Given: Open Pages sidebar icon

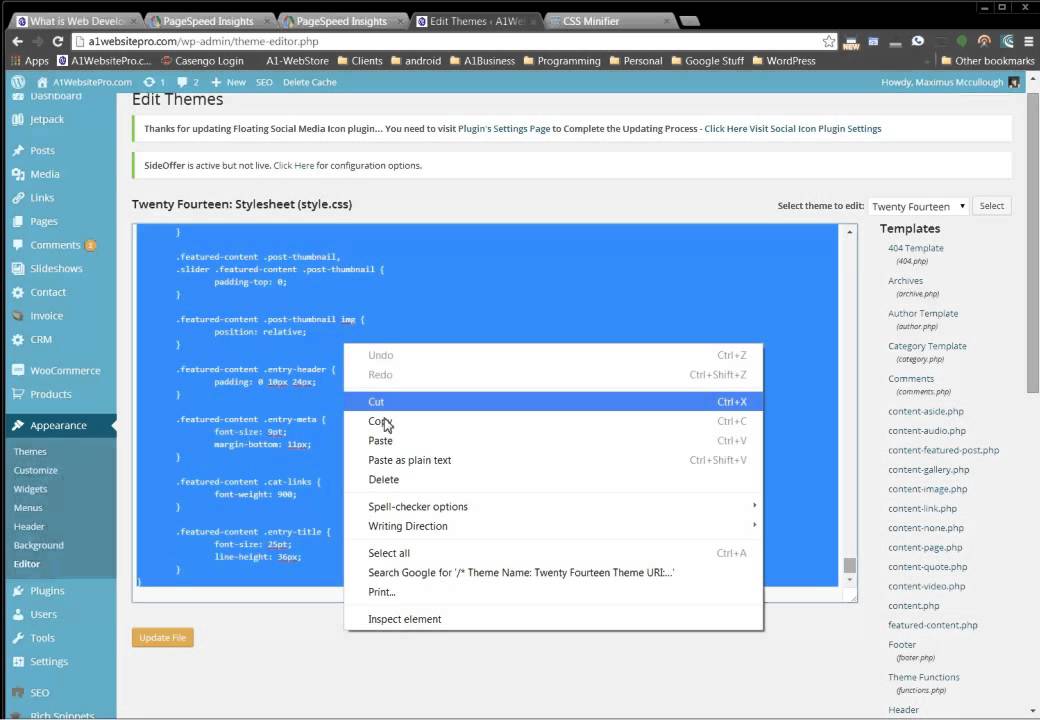Looking at the screenshot, I should pos(18,221).
